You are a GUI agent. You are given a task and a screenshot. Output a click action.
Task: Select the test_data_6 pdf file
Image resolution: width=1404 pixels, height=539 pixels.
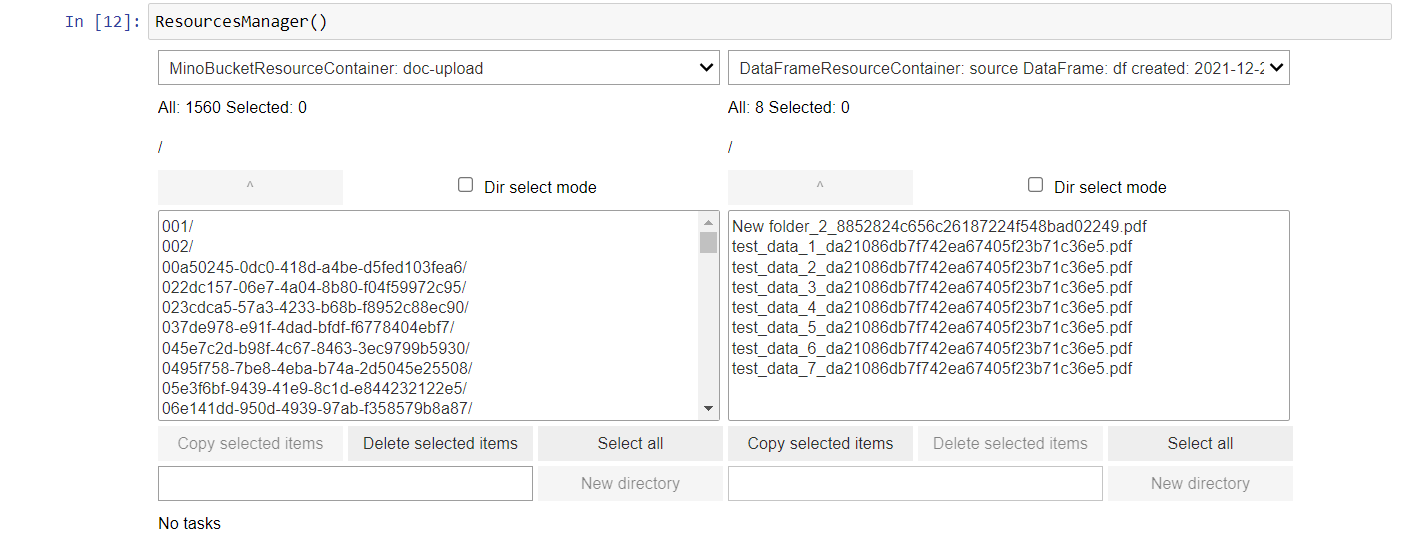[1008, 348]
